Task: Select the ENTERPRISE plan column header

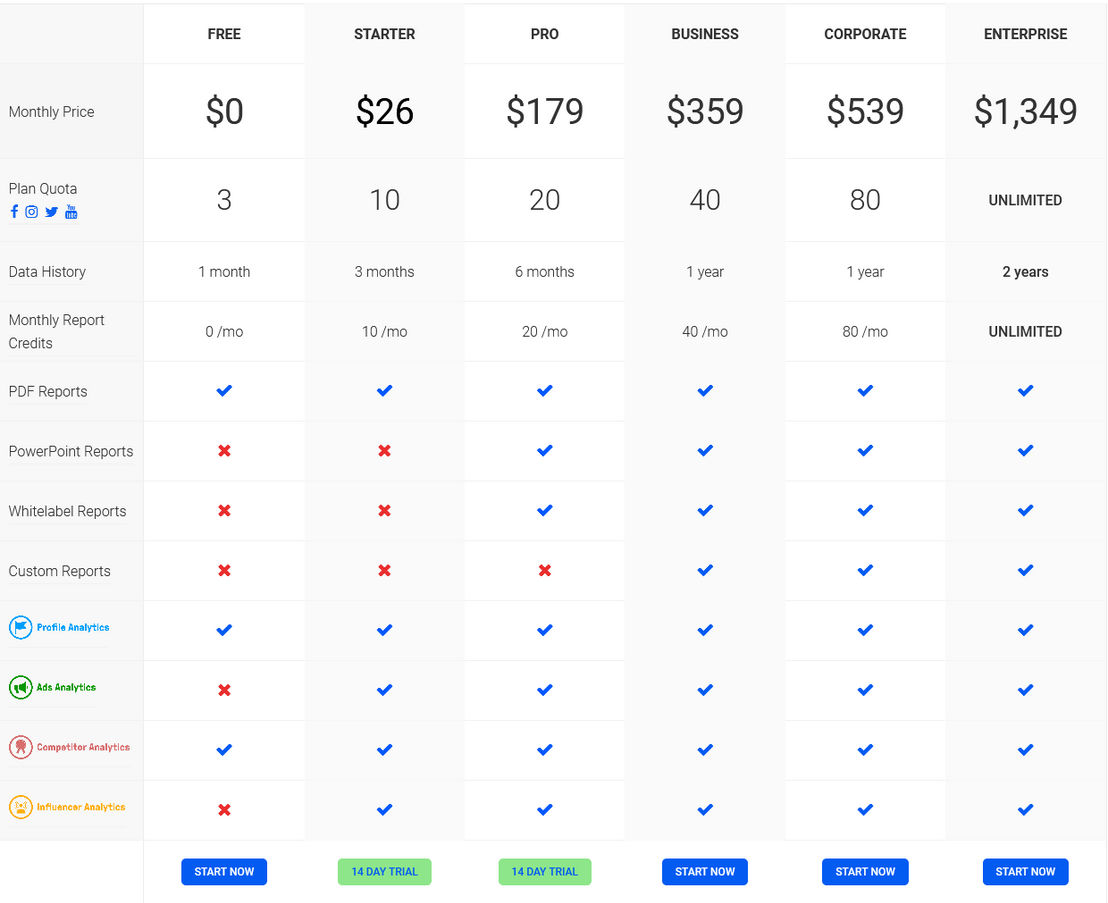Action: point(1025,34)
